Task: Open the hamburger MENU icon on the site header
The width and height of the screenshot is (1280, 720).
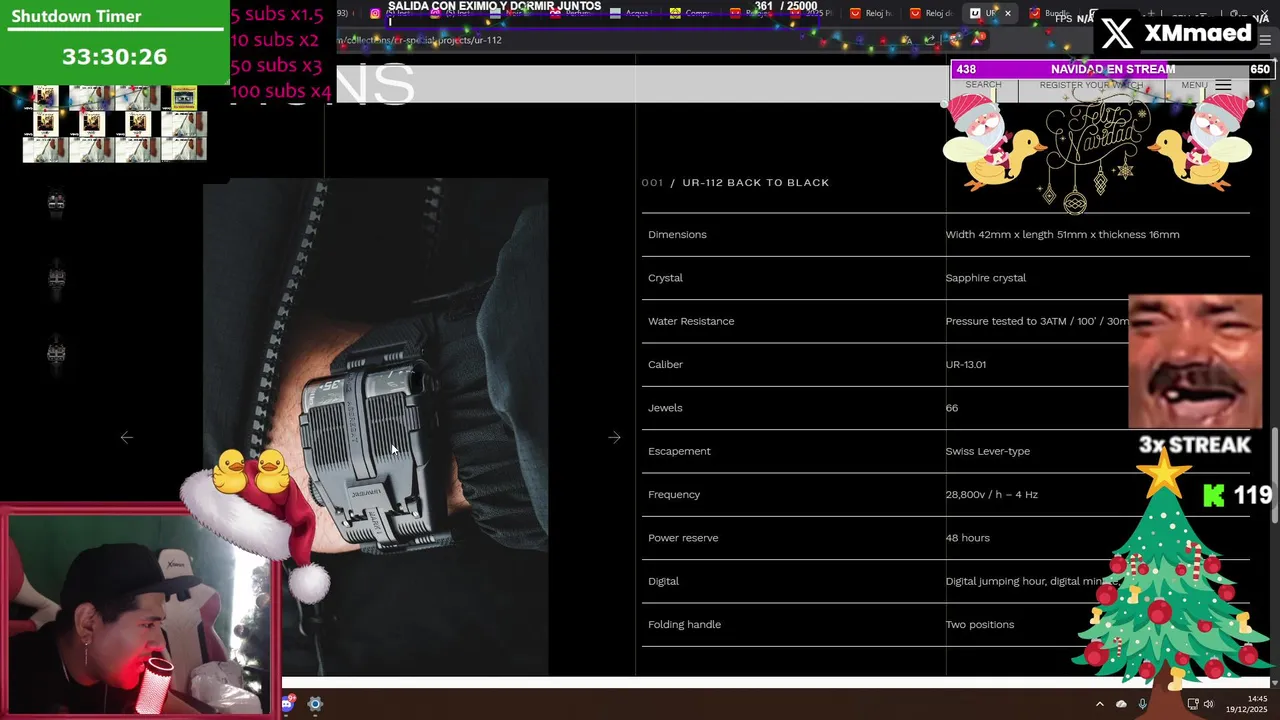Action: pyautogui.click(x=1223, y=85)
